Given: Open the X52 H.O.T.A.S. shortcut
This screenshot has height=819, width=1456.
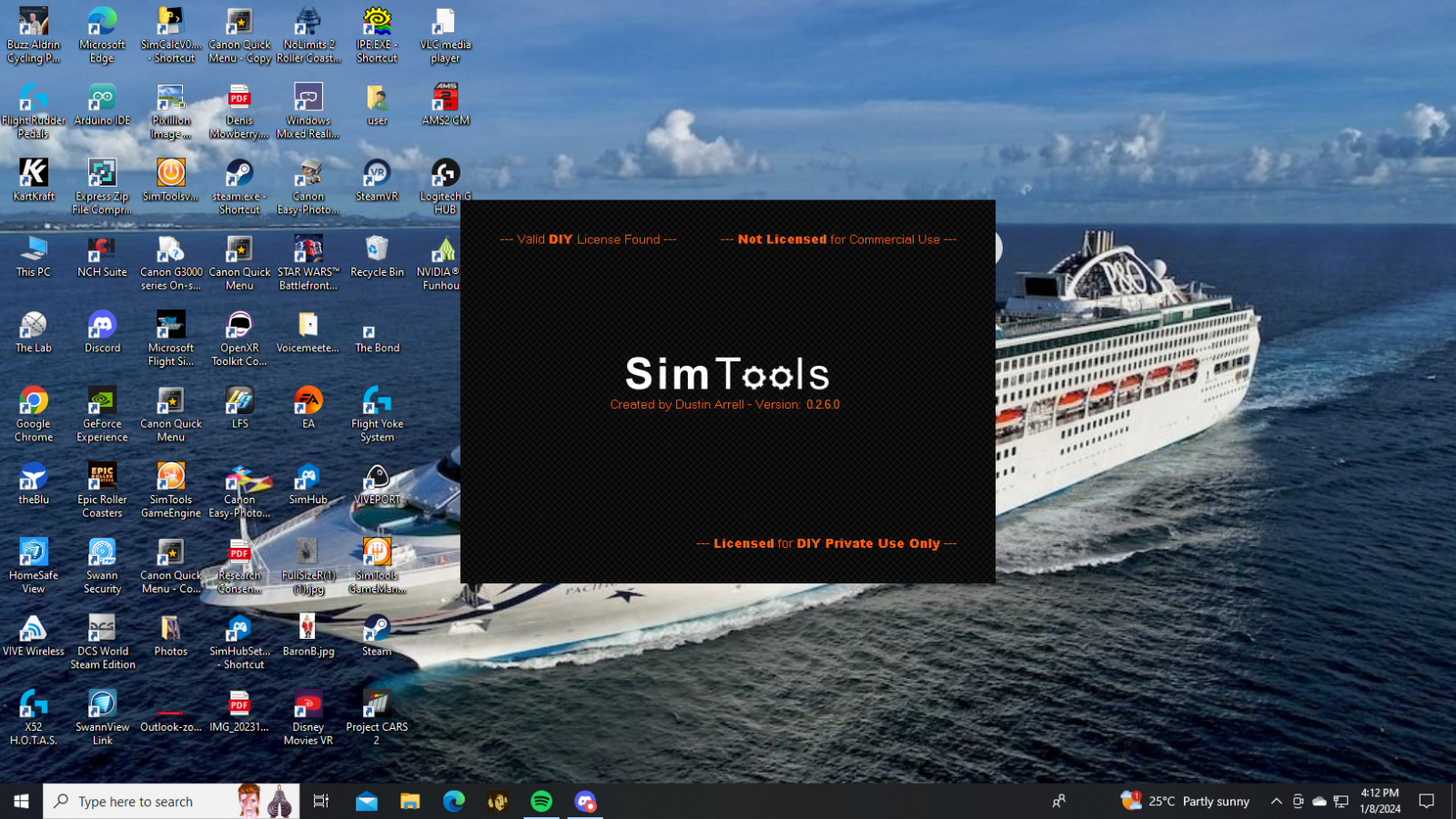Looking at the screenshot, I should click(34, 717).
